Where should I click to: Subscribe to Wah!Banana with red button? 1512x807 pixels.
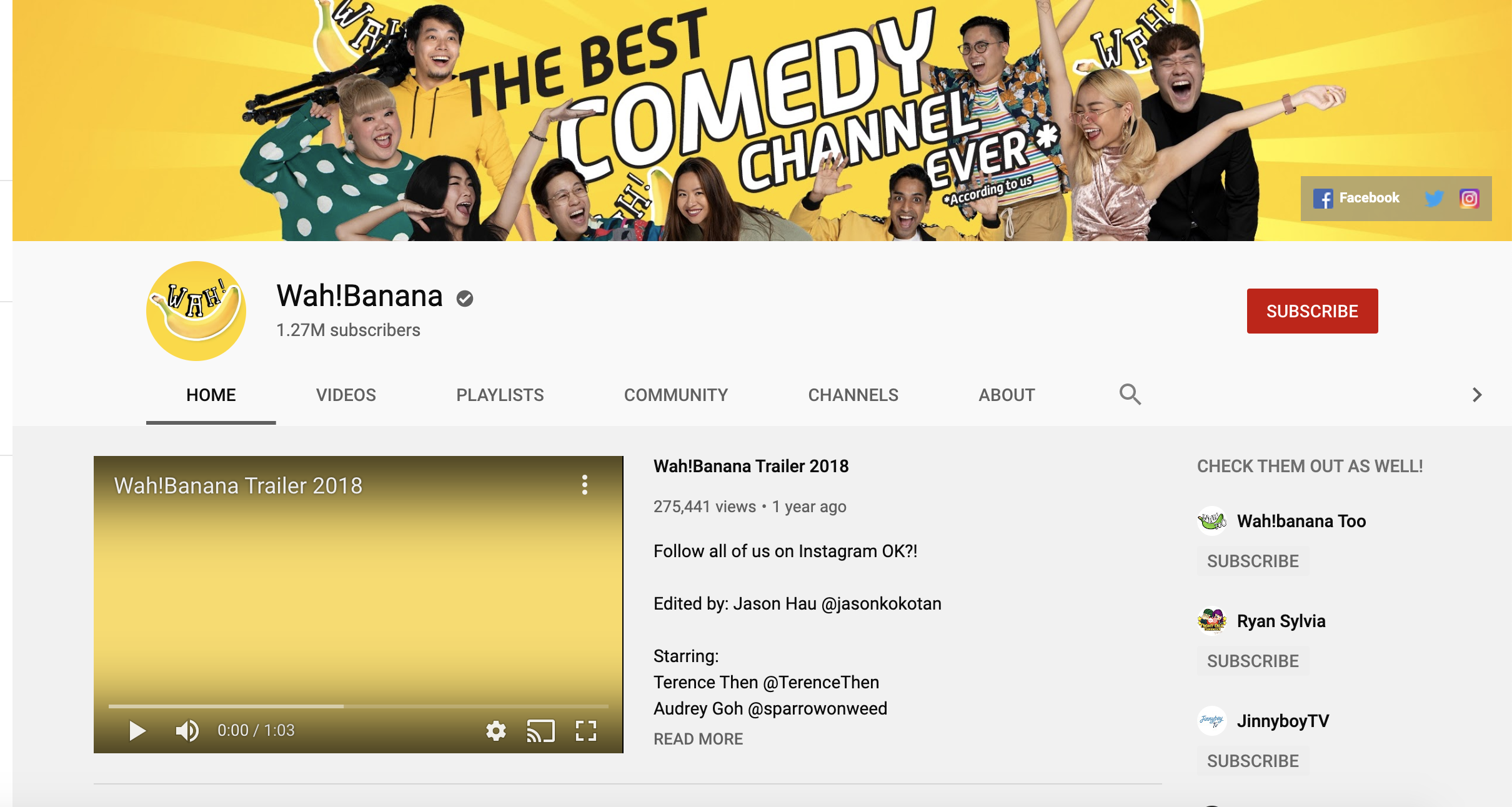[x=1313, y=311]
